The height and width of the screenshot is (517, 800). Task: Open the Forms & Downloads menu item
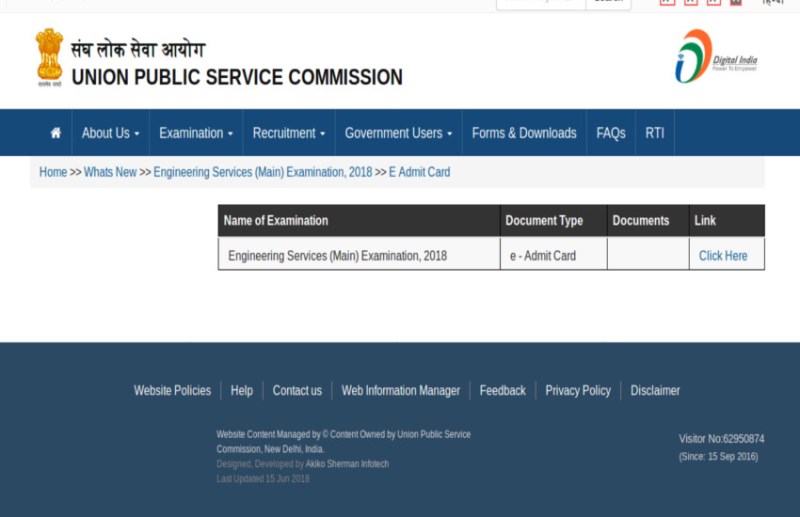524,133
